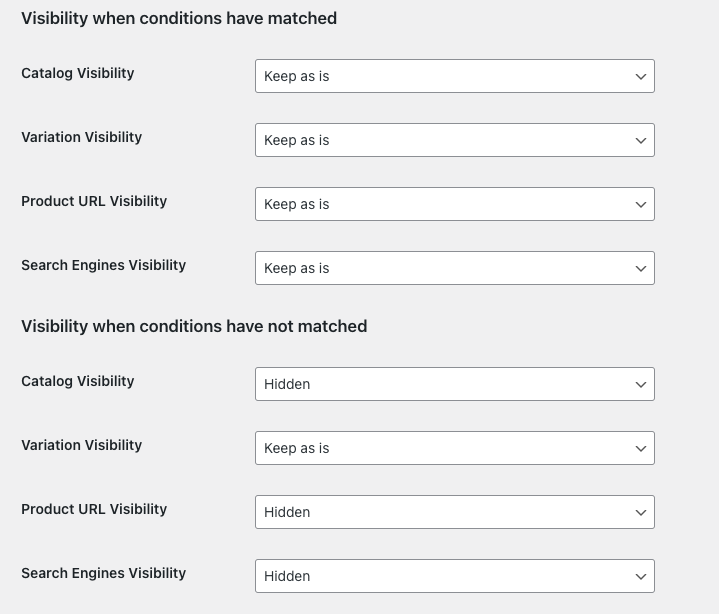Image resolution: width=719 pixels, height=614 pixels.
Task: Click Search Engines Visibility label in not matched section
Action: (x=103, y=573)
